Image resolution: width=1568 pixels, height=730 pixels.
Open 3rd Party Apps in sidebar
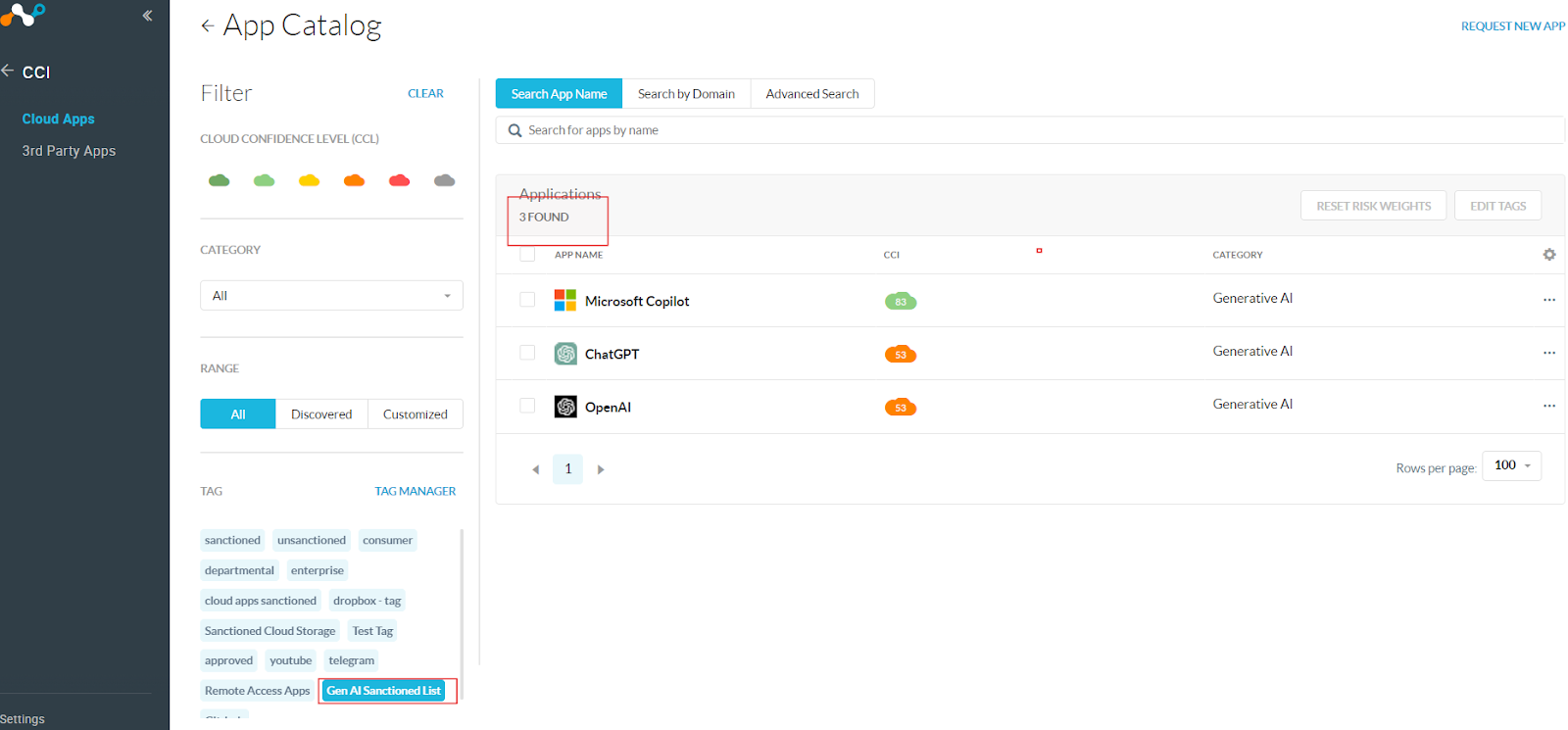click(x=69, y=151)
